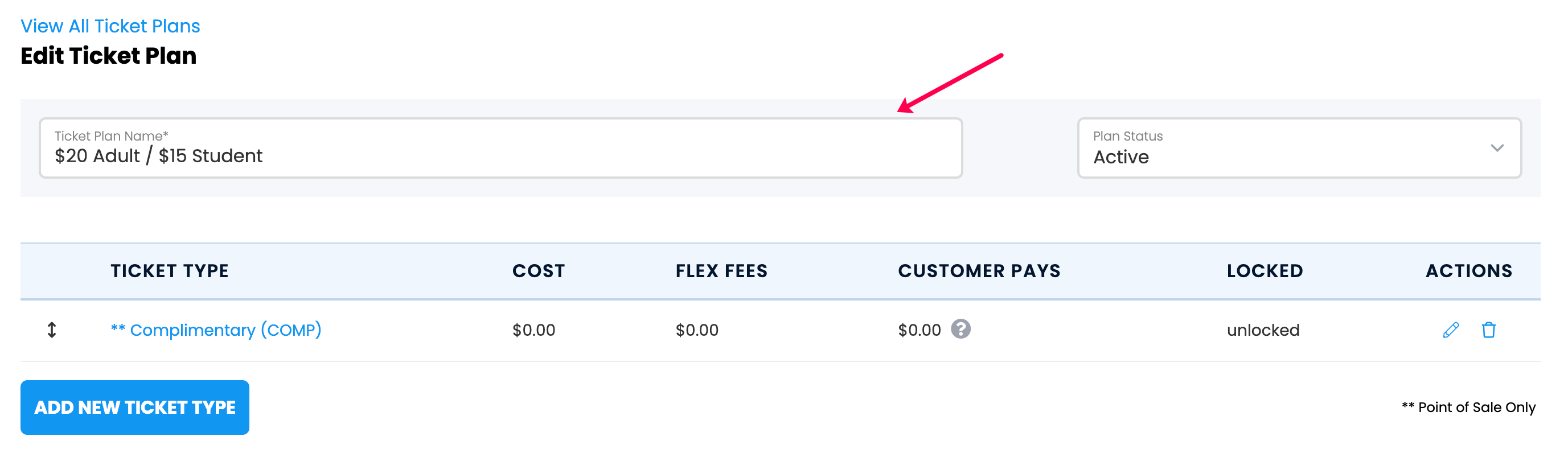Open the Complimentary (COMP) ticket type link
This screenshot has width=1568, height=469.
(216, 330)
